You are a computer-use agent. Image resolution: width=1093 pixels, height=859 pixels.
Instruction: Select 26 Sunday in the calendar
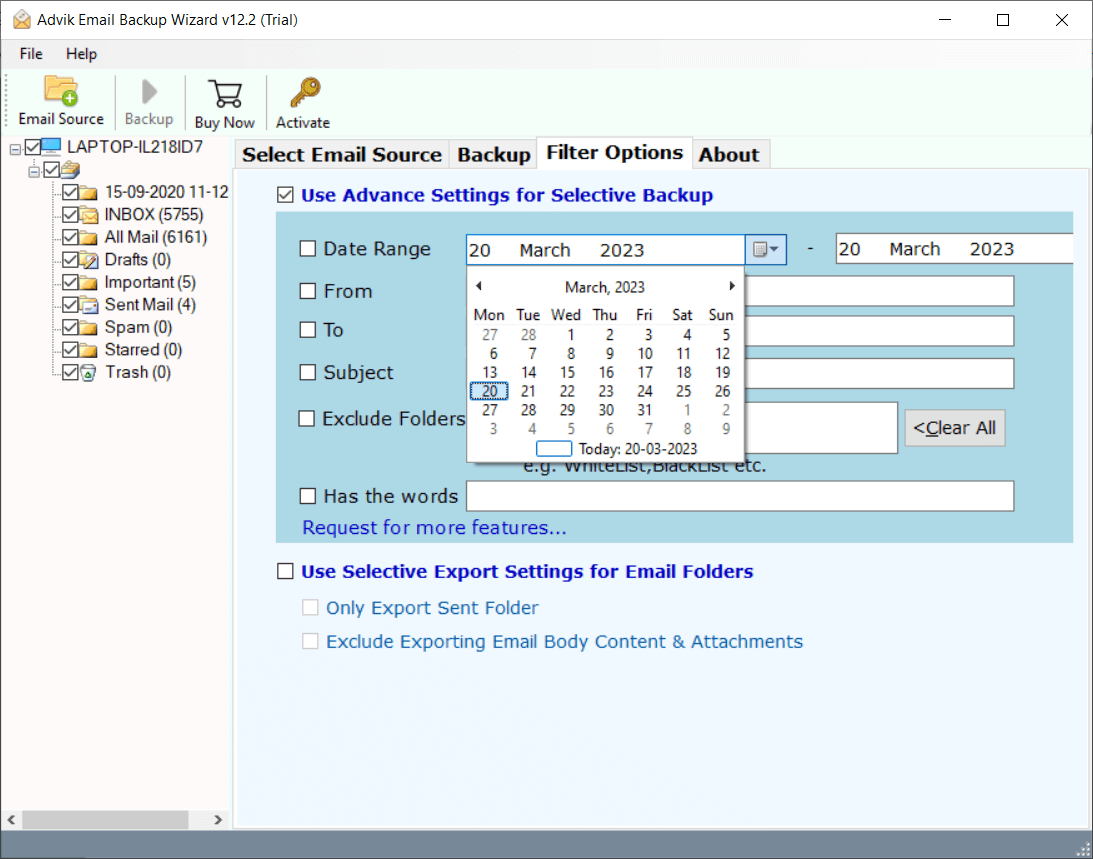point(722,391)
